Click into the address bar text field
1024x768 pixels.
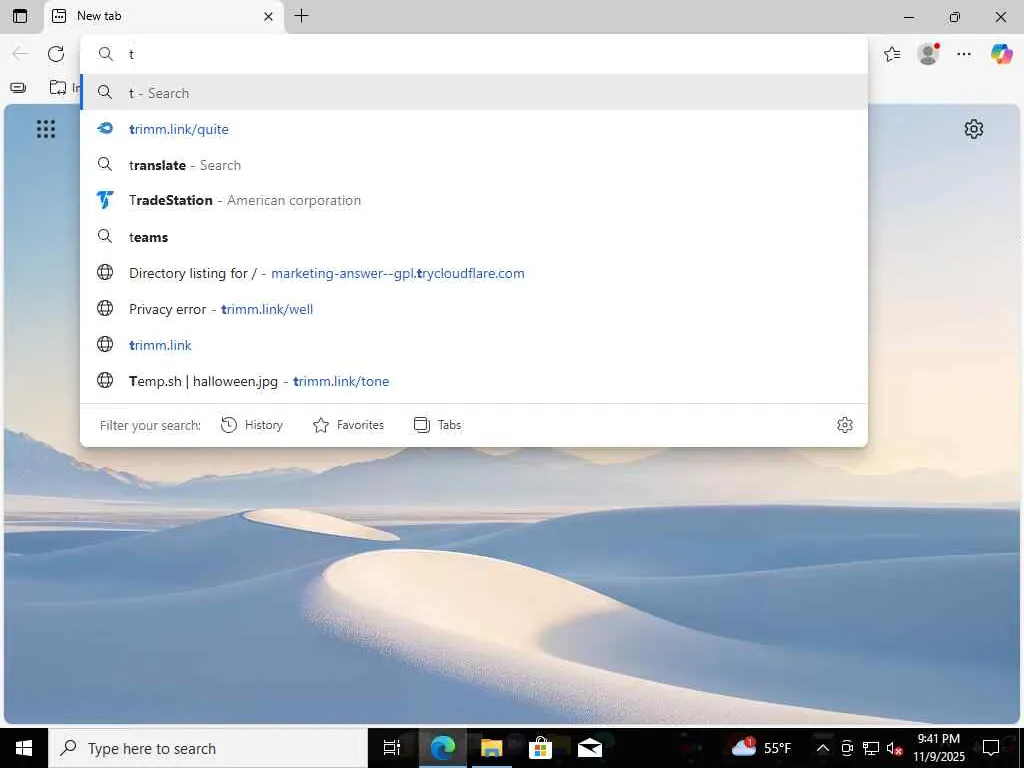point(474,54)
